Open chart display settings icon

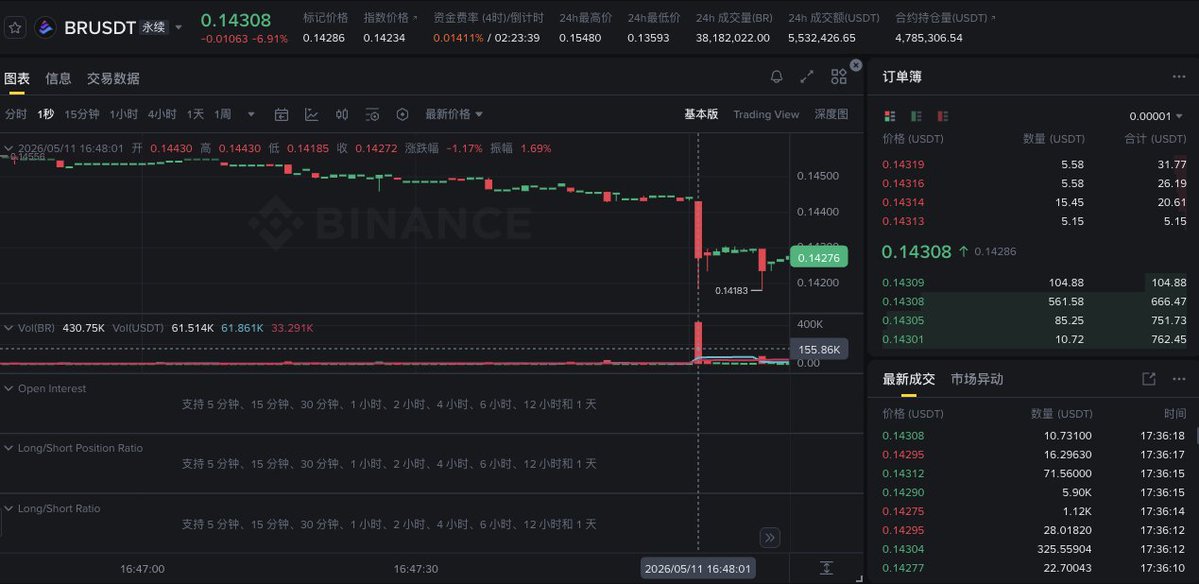[x=372, y=115]
